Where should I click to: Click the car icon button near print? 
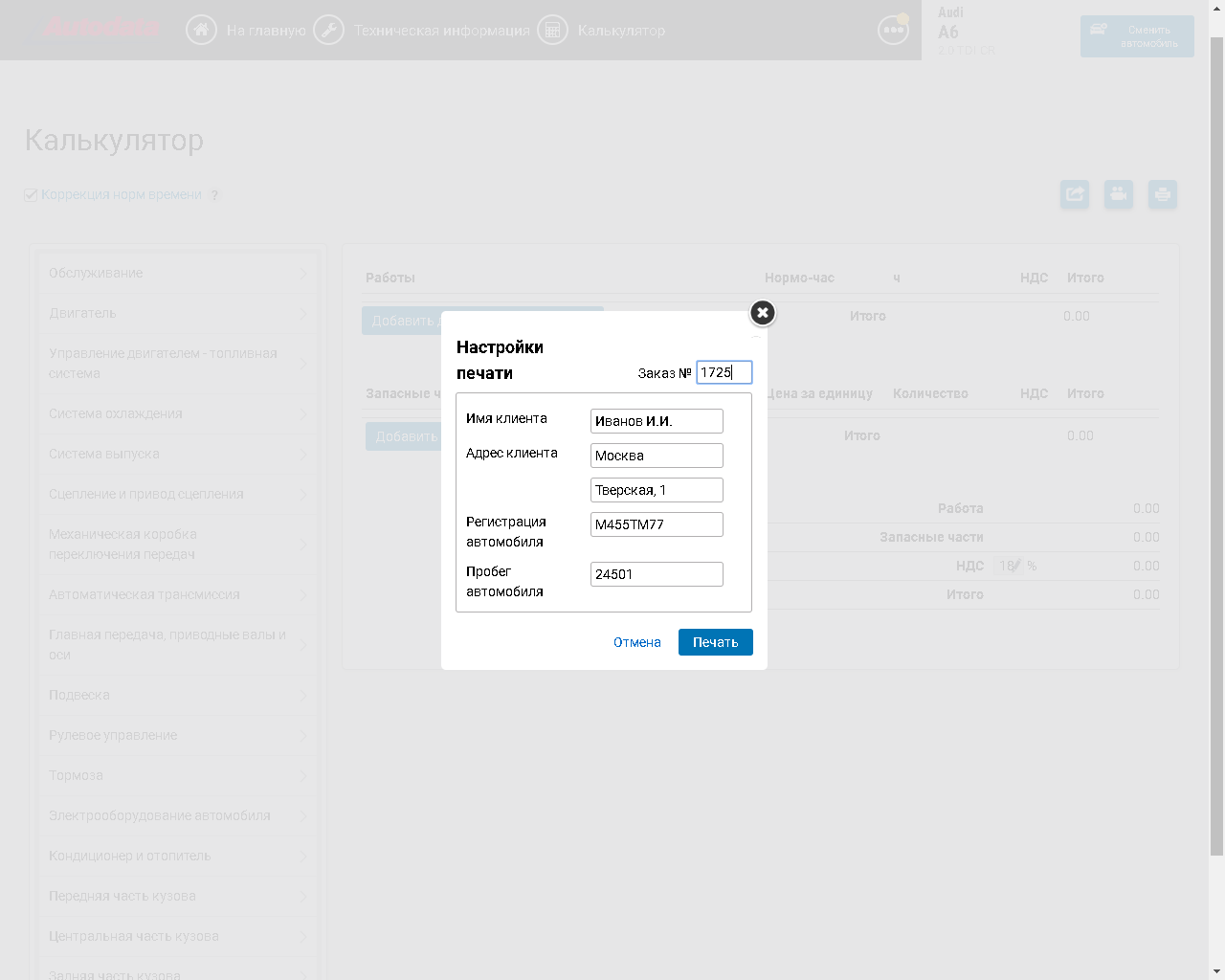[1119, 194]
